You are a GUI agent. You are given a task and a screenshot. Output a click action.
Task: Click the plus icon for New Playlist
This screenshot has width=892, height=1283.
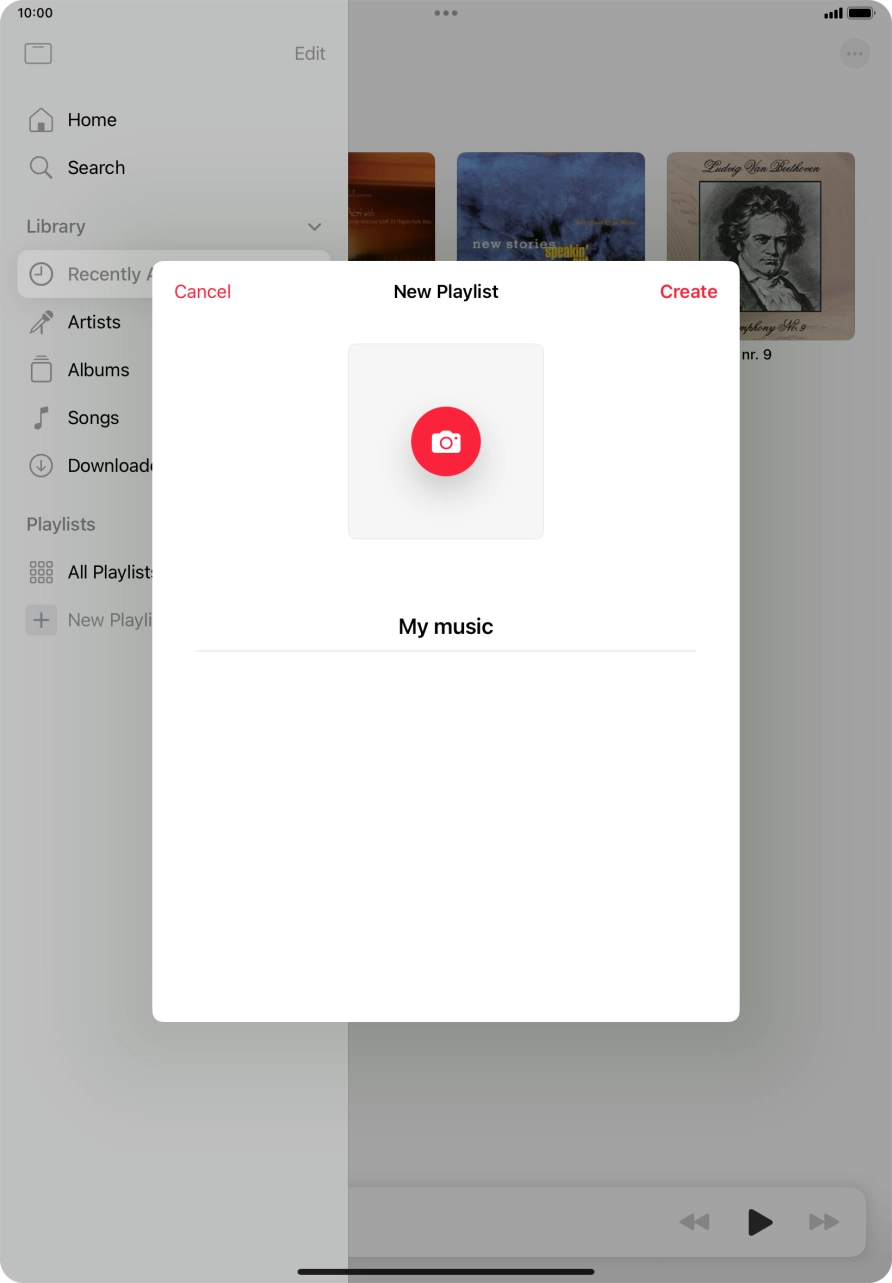[x=41, y=620]
